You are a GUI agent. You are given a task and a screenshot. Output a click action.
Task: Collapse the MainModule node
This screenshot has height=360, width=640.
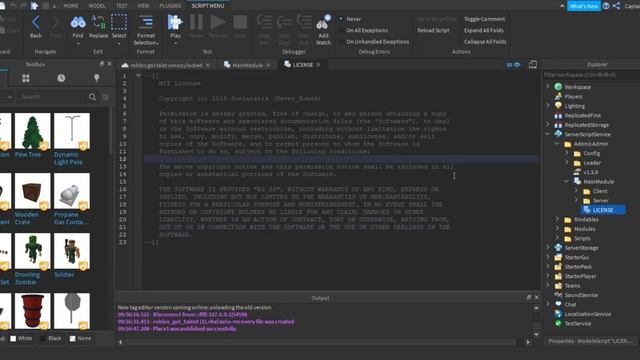tap(567, 181)
